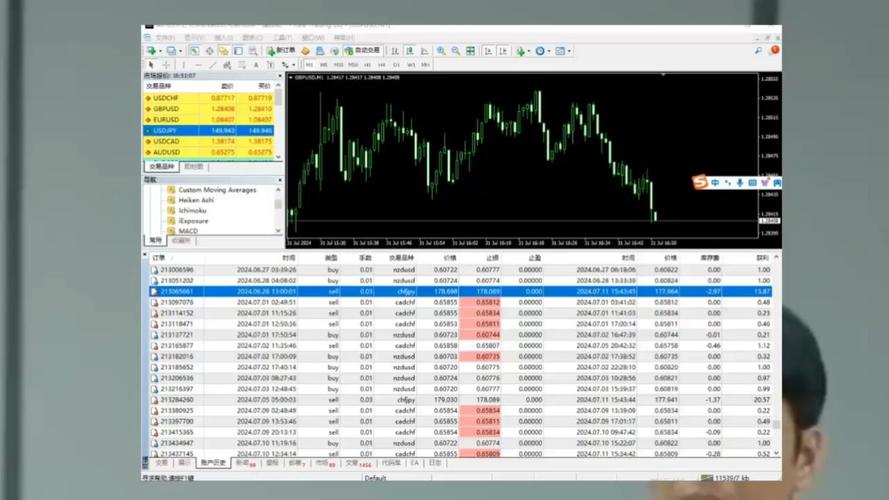Toggle the AutoTrading (自动交易) button
This screenshot has height=500, width=889.
362,50
